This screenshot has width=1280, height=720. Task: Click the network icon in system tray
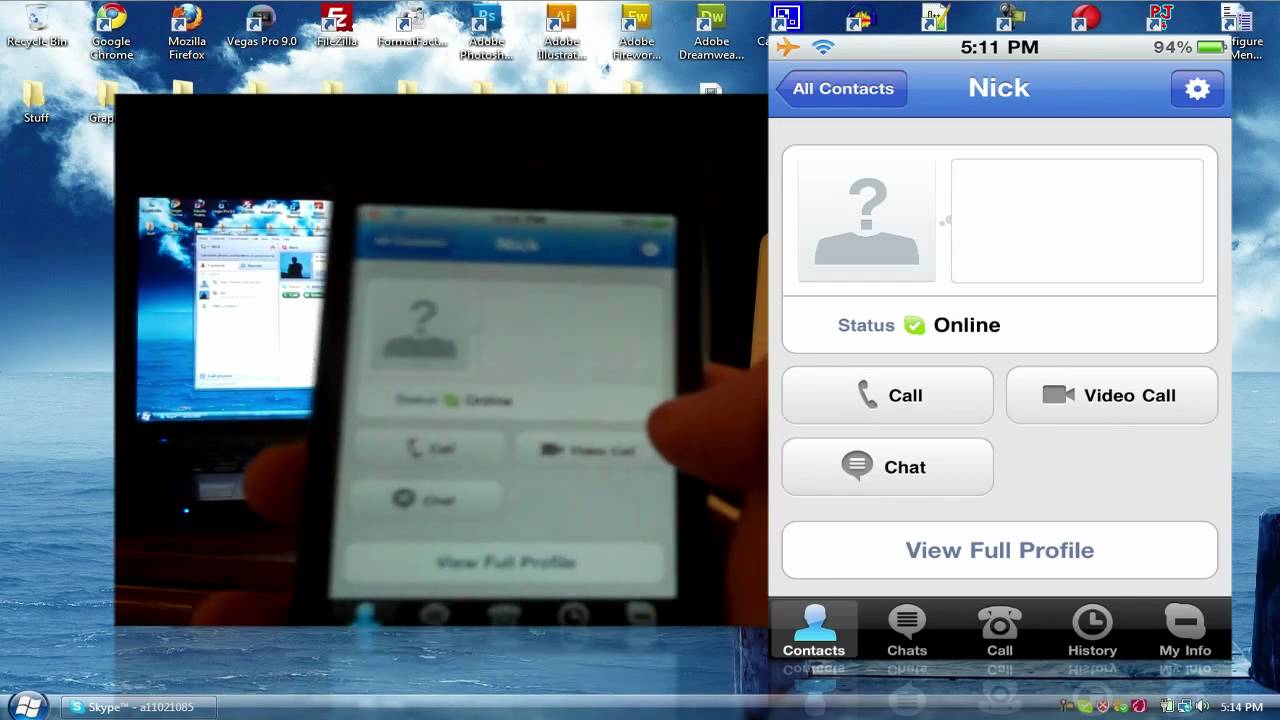coord(1185,707)
